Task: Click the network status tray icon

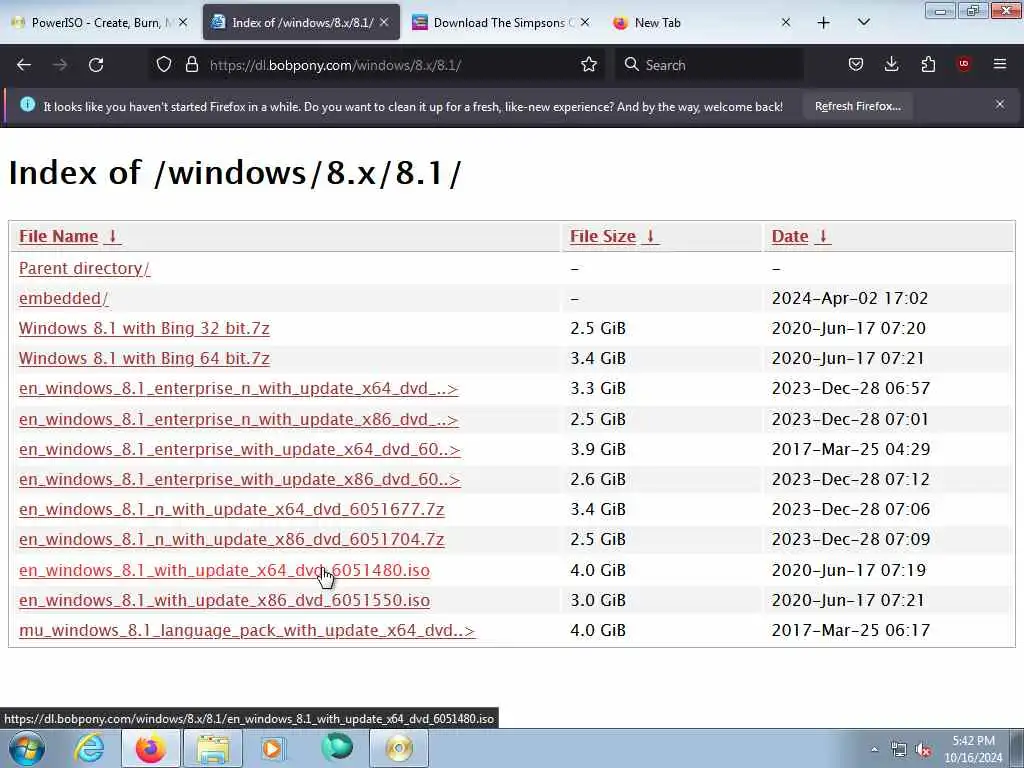Action: click(x=899, y=750)
